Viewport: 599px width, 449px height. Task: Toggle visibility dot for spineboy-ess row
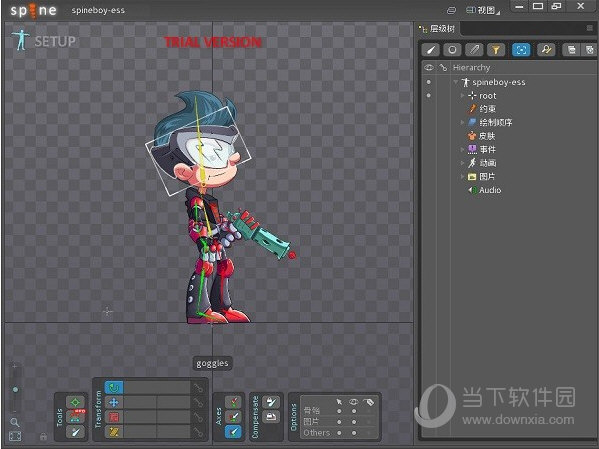pos(429,82)
